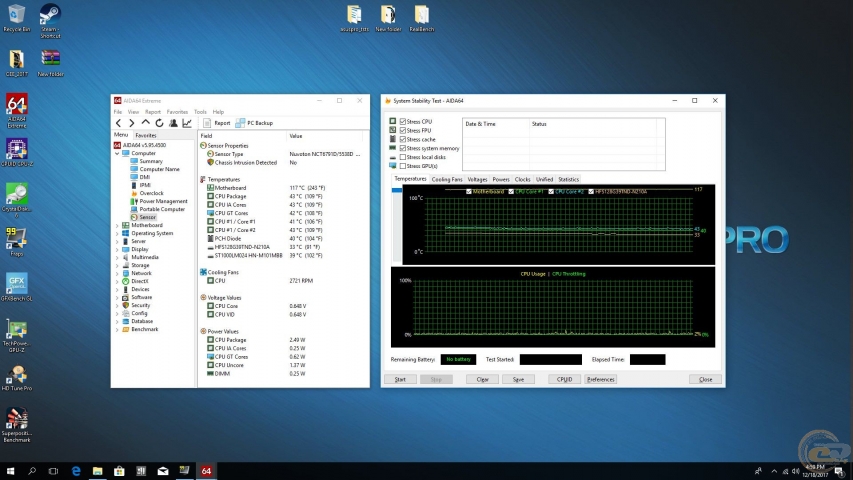Uncheck the Stress CPU checkbox
The image size is (853, 480).
click(403, 121)
